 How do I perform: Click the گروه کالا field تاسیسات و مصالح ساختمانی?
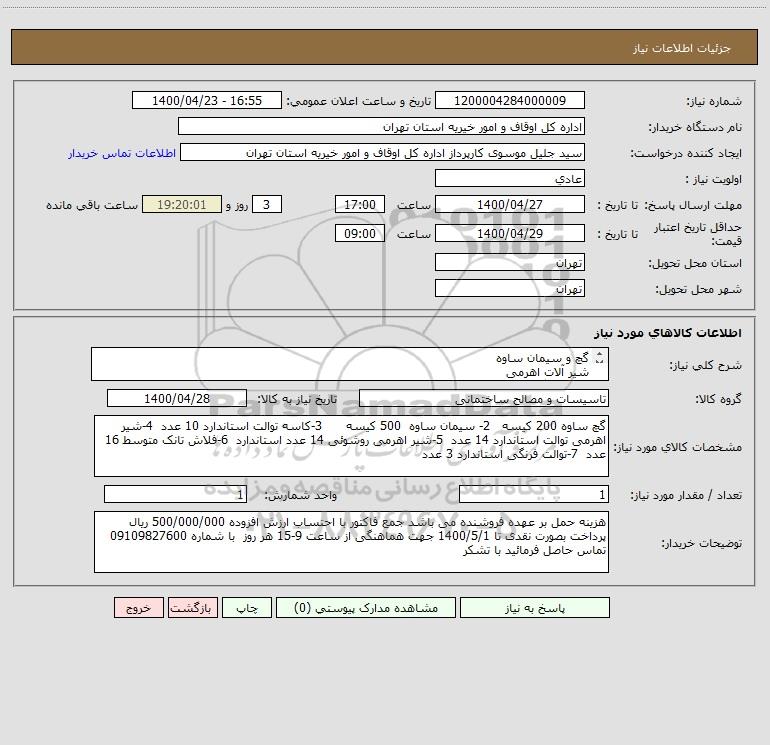click(x=484, y=398)
